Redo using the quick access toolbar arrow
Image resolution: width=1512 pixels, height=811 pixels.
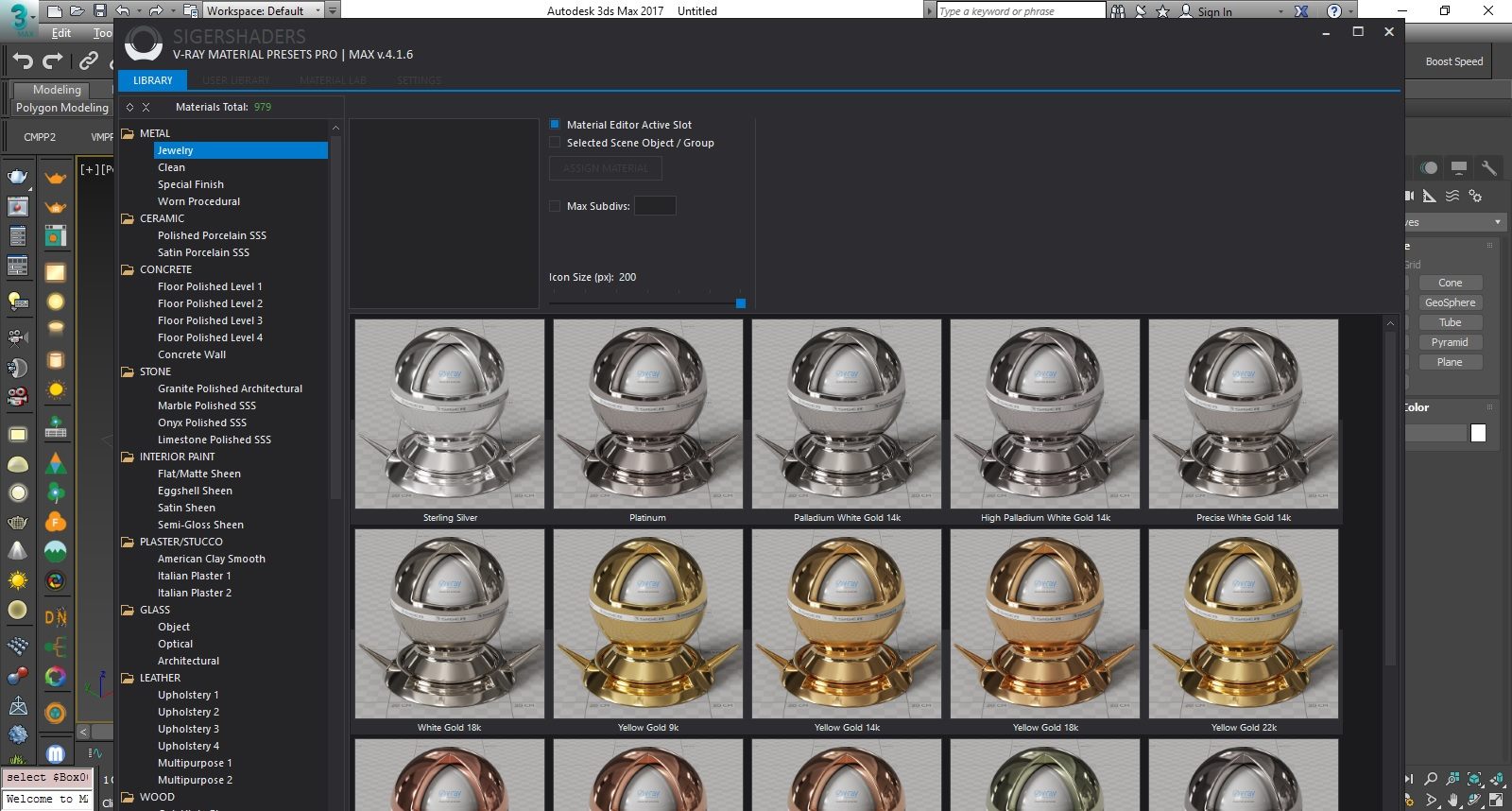pos(156,11)
